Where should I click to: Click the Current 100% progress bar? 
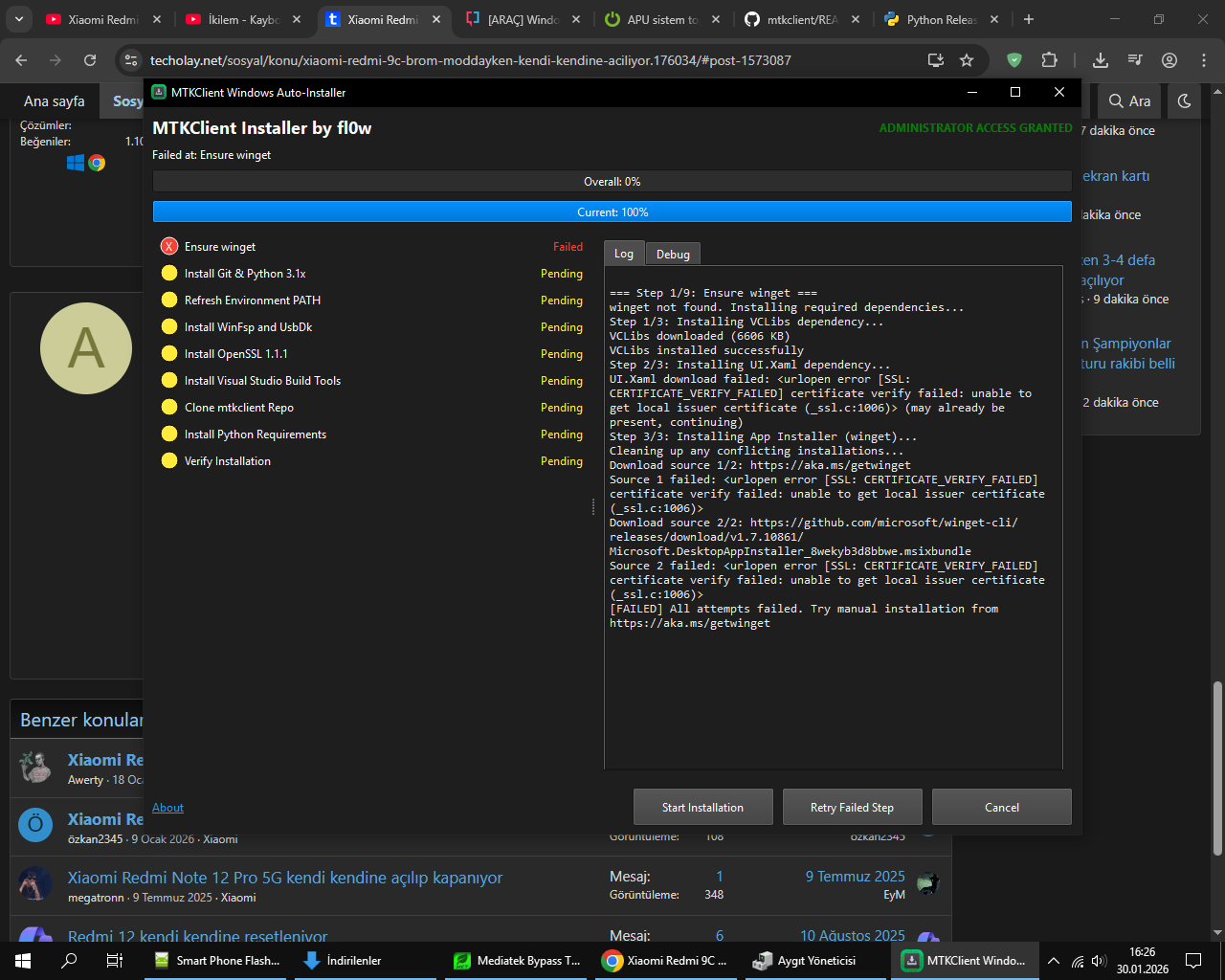(x=612, y=212)
